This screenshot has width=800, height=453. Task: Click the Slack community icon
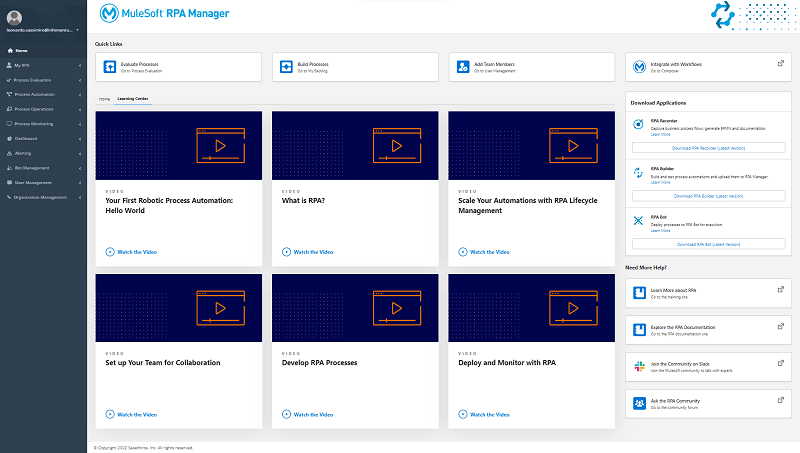[x=639, y=367]
